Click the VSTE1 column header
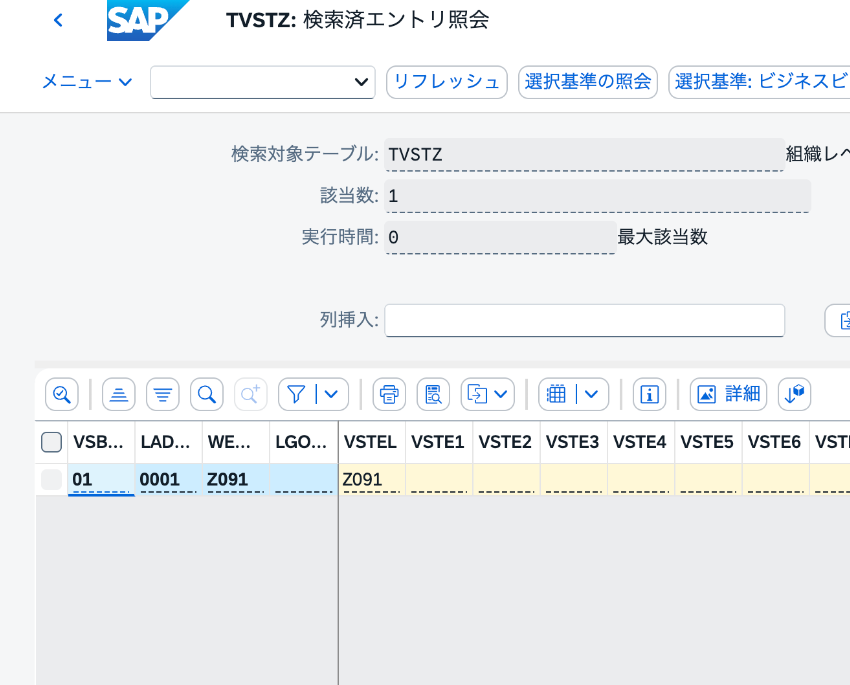The height and width of the screenshot is (685, 850). point(439,442)
